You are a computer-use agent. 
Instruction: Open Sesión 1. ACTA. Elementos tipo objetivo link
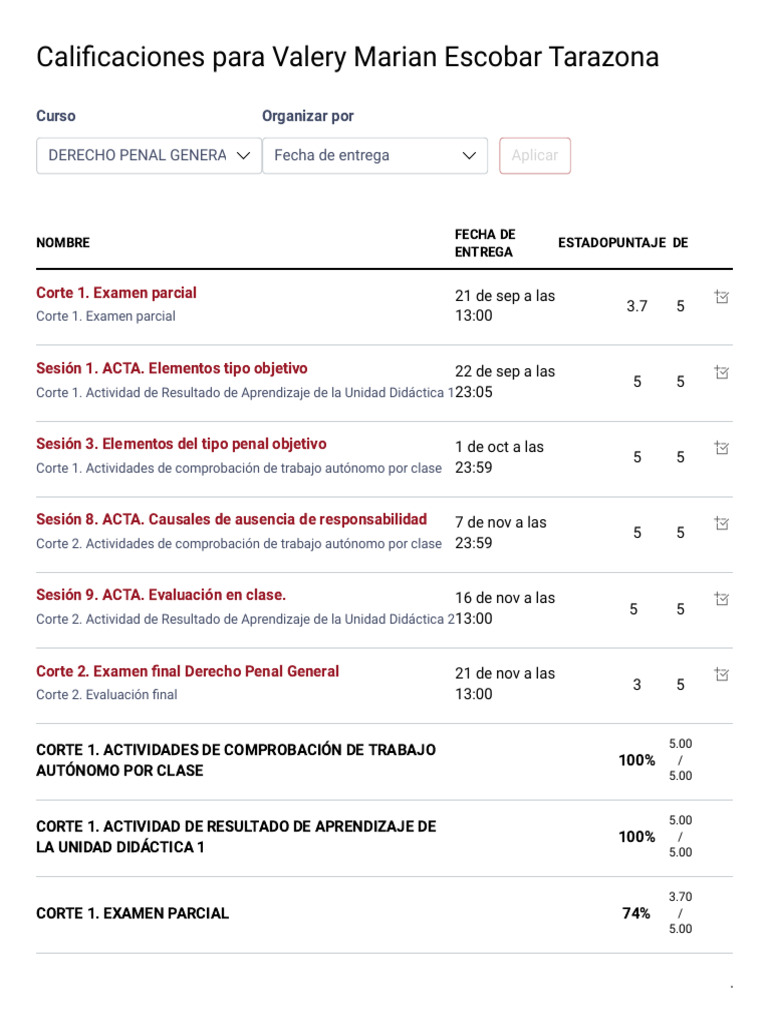(172, 368)
